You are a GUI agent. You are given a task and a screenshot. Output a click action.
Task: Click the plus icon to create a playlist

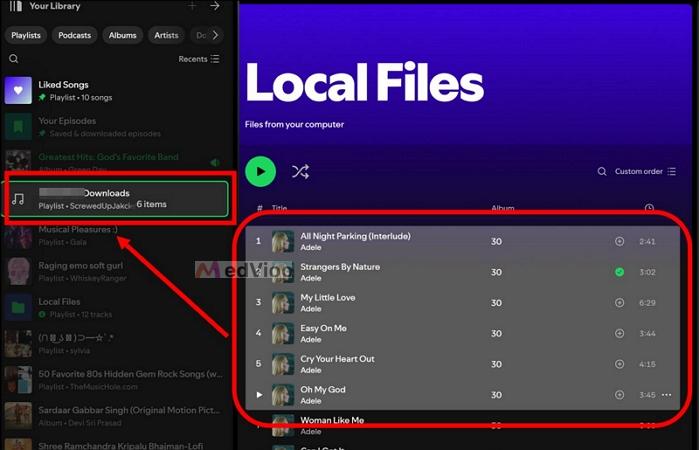pos(192,6)
